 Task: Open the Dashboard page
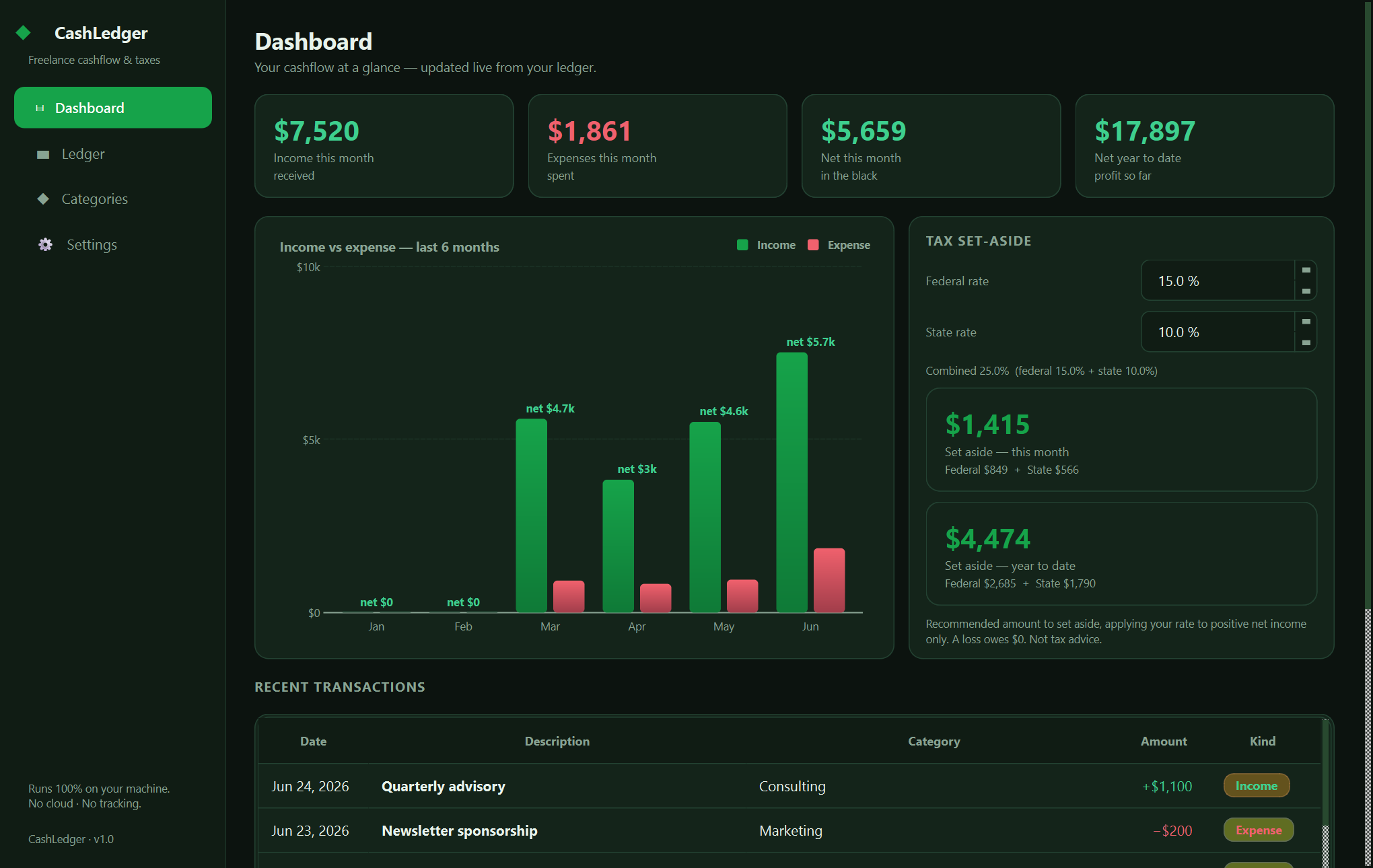pos(113,108)
